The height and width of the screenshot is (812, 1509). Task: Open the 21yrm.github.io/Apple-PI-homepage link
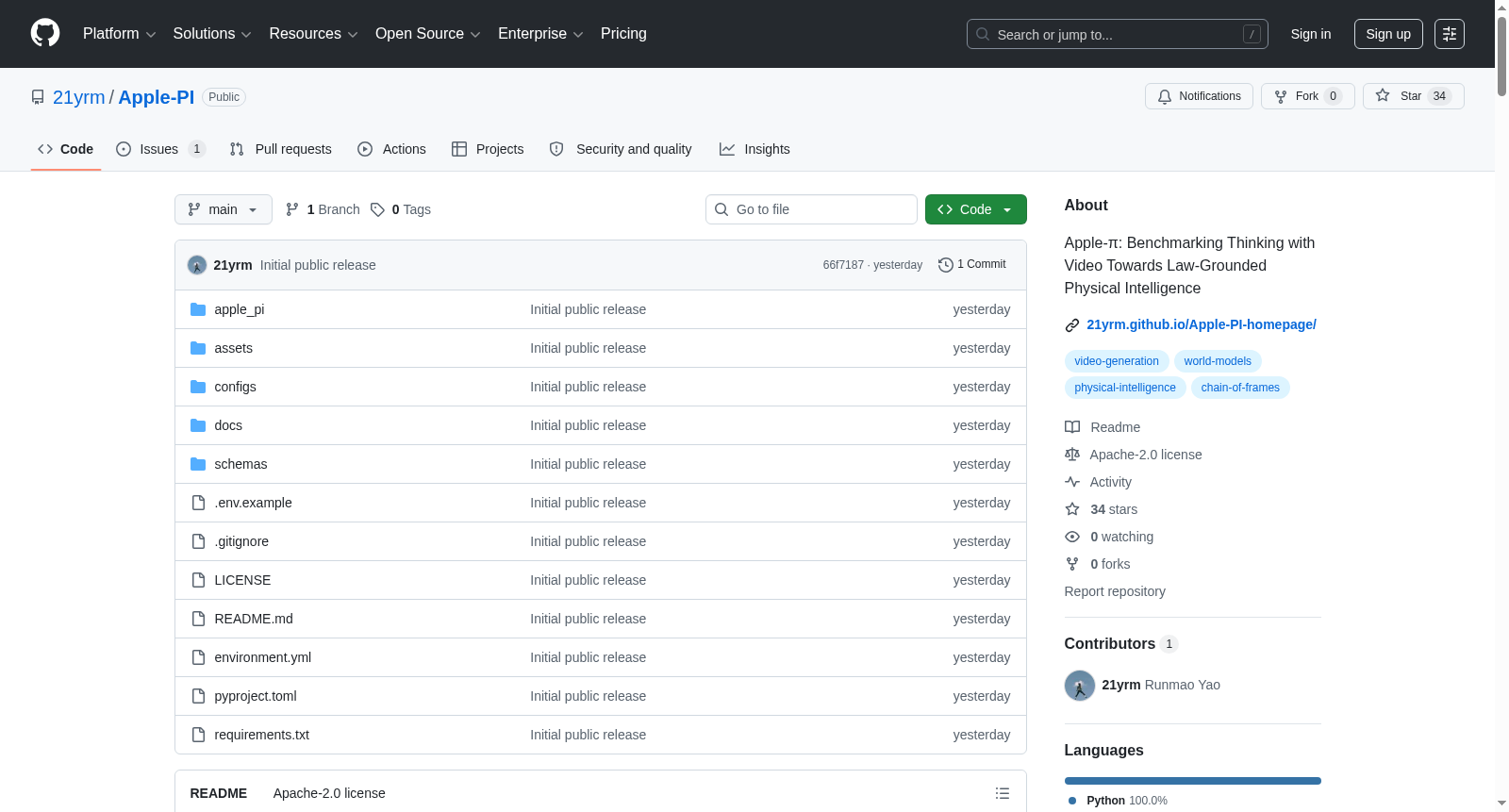[x=1202, y=324]
